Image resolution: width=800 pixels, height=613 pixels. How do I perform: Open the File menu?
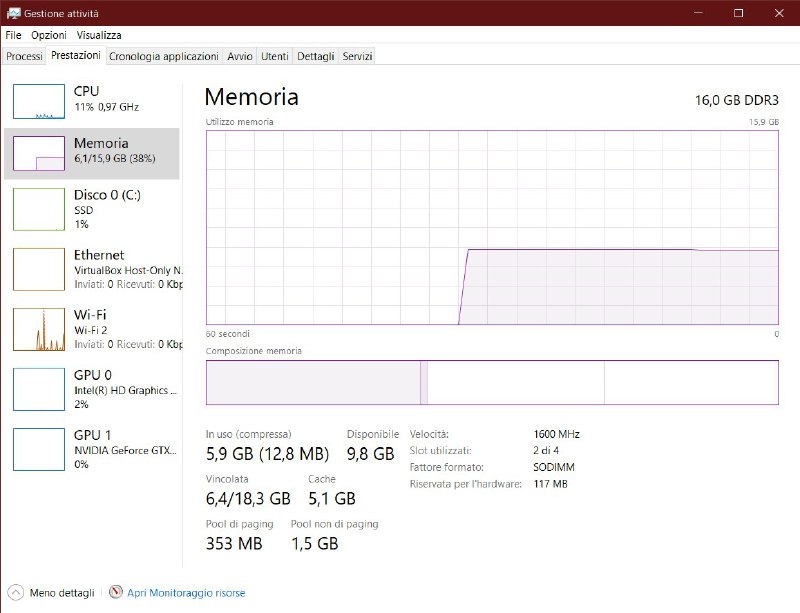point(13,35)
